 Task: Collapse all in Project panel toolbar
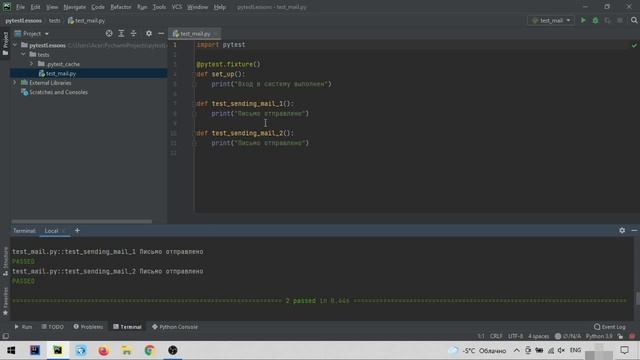133,33
